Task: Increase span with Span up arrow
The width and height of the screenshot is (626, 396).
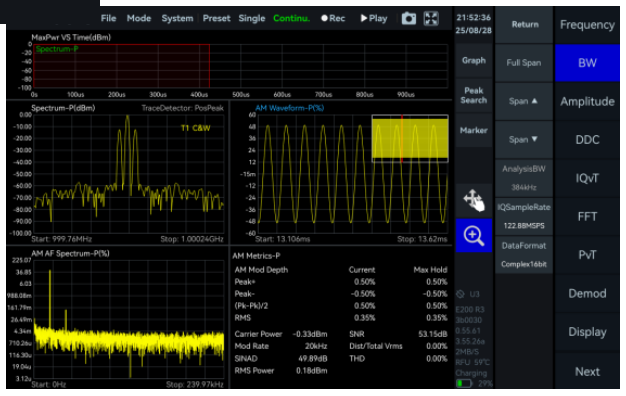Action: point(524,101)
